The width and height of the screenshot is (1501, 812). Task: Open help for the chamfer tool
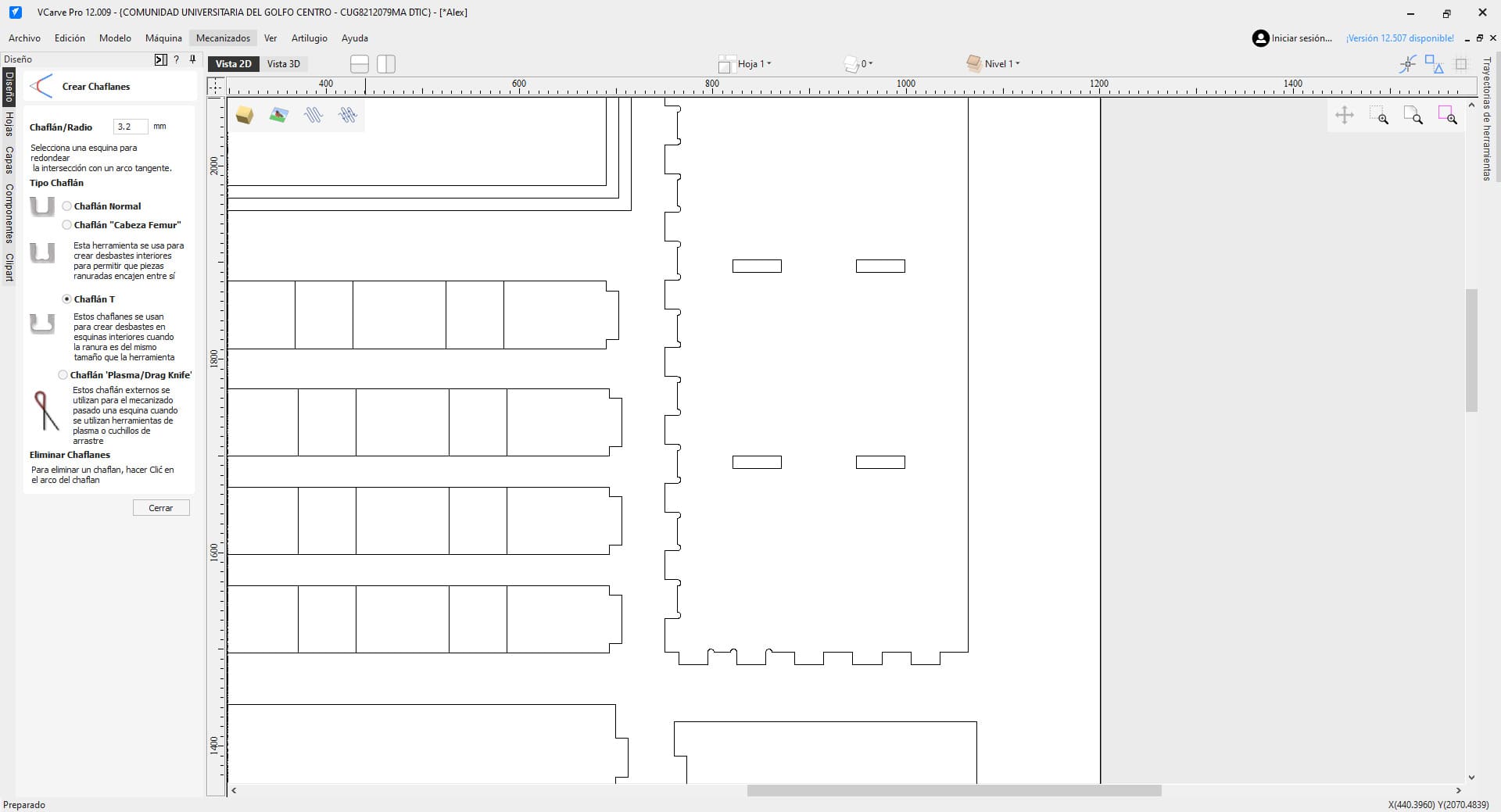coord(177,59)
